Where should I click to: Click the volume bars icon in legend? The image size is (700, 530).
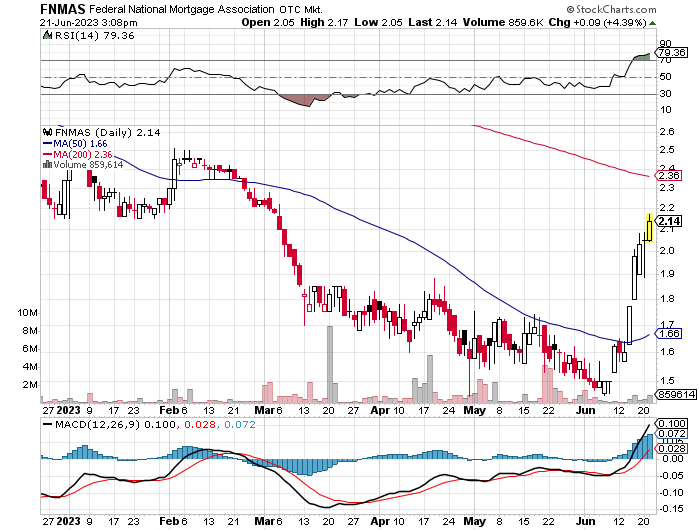click(x=47, y=165)
